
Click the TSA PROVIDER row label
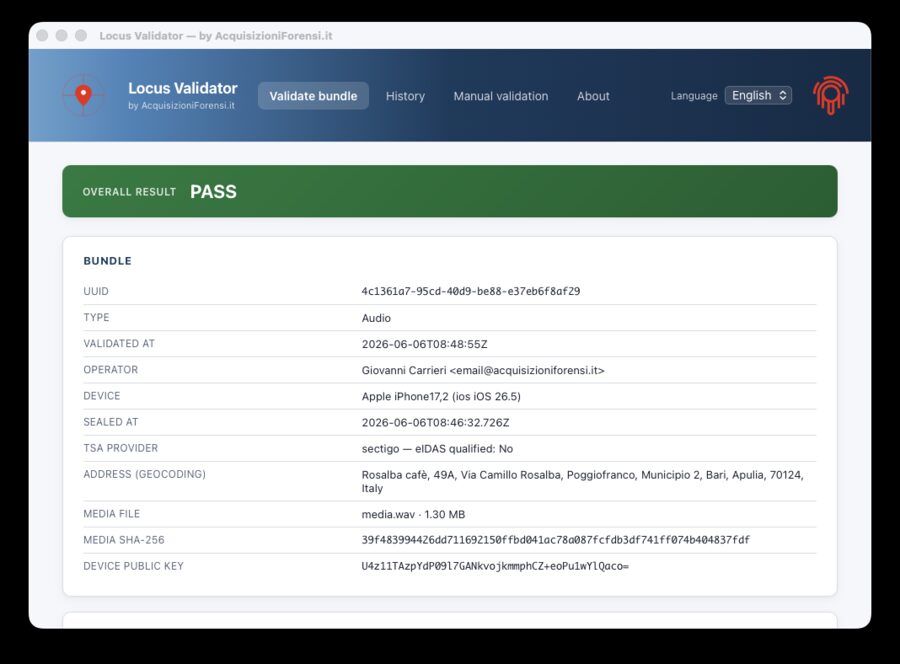pyautogui.click(x=121, y=448)
